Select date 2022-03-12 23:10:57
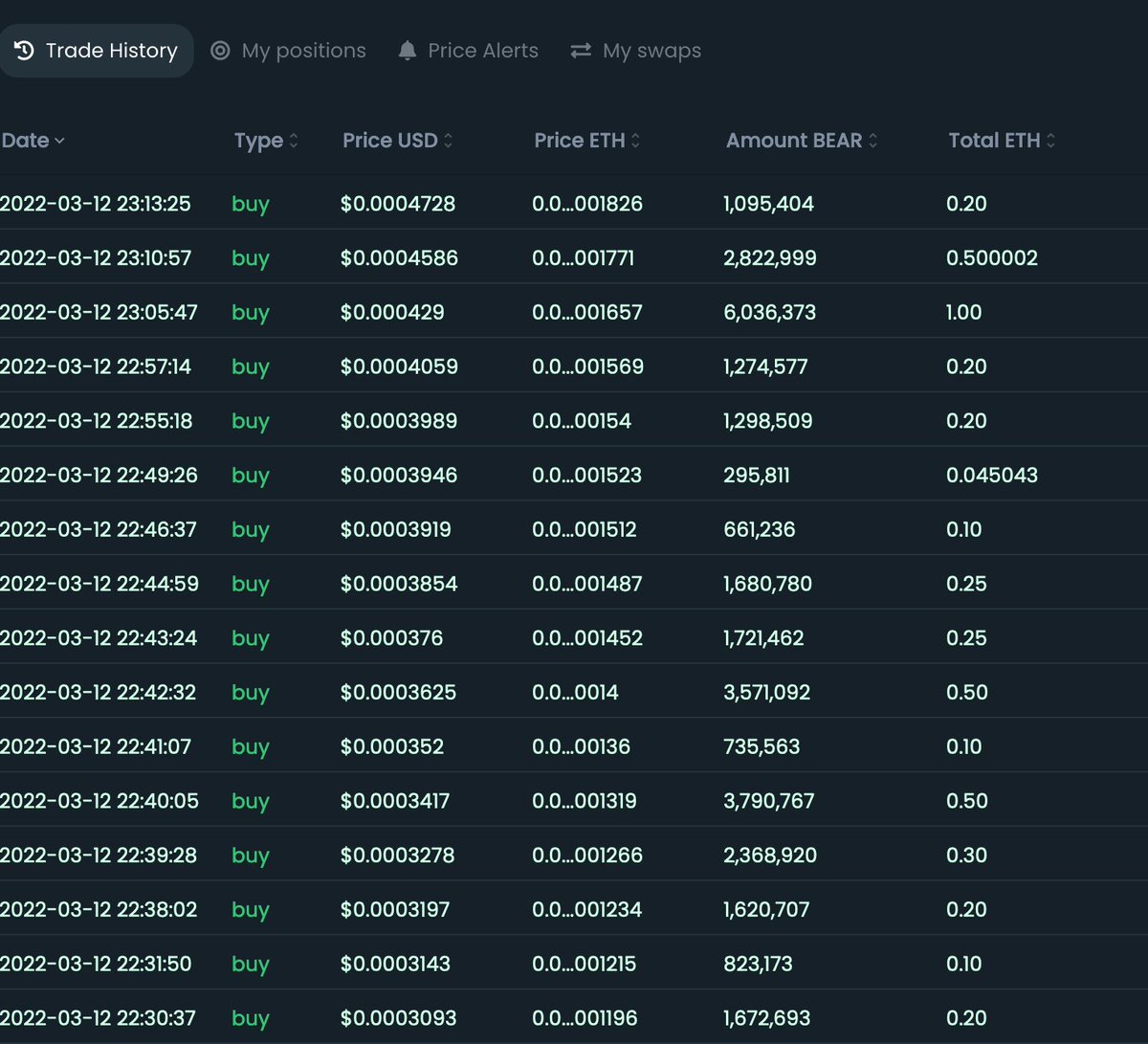 (x=96, y=258)
